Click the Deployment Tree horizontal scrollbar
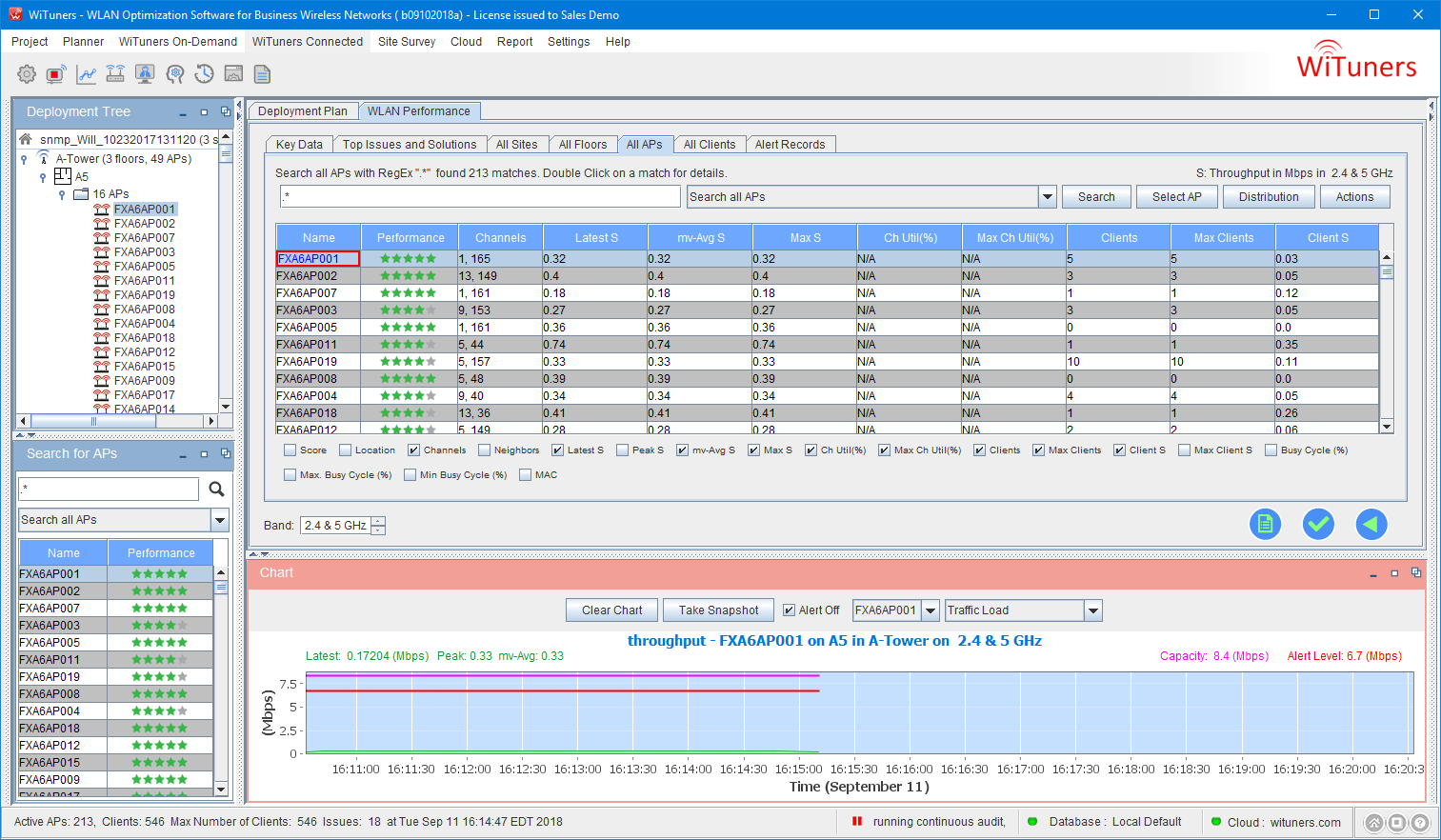Screen dimensions: 1441x840 [x=118, y=421]
